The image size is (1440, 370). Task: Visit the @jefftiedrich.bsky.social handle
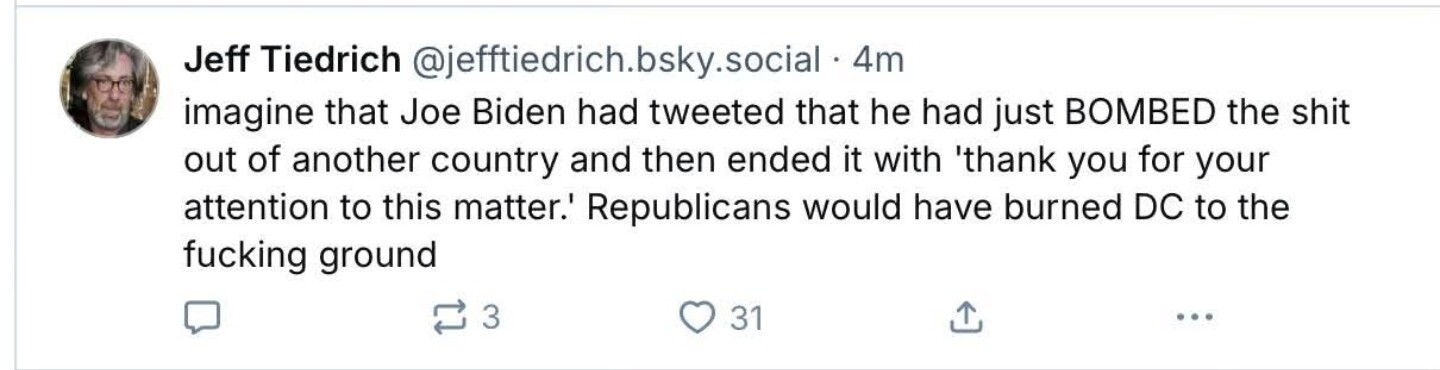tap(613, 62)
